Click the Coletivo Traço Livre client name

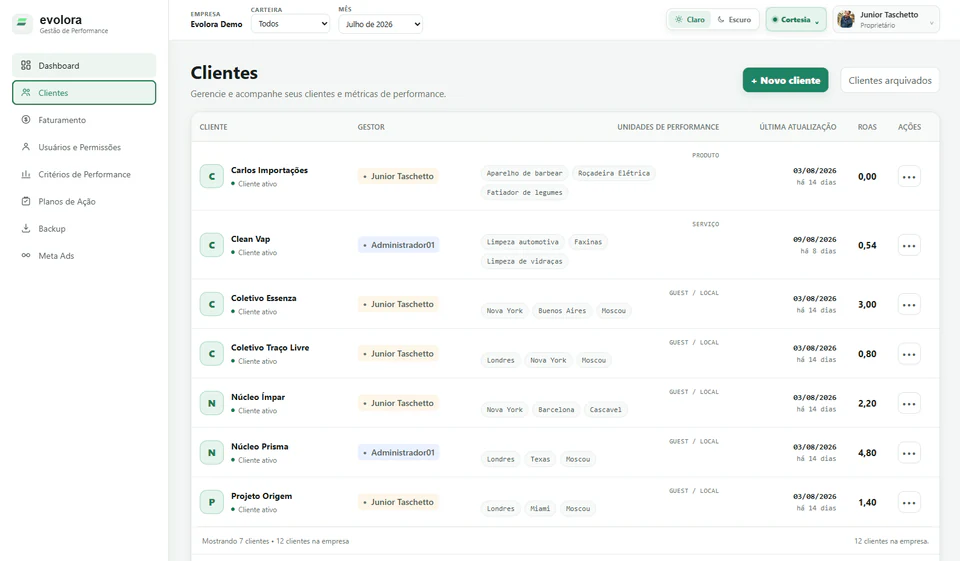(x=270, y=348)
